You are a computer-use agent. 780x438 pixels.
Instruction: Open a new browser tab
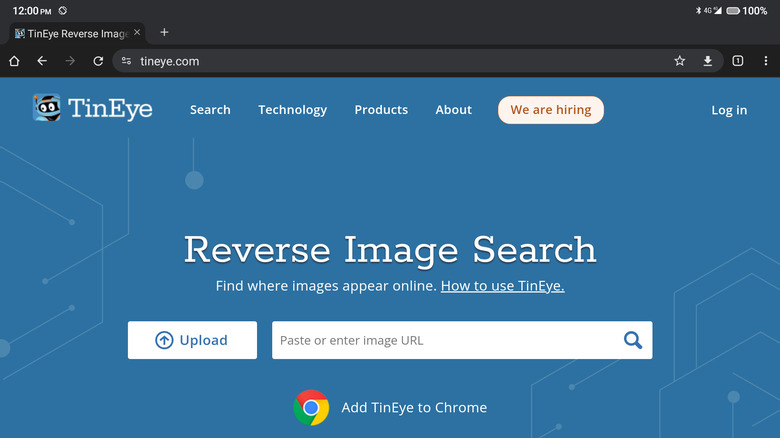click(x=164, y=32)
